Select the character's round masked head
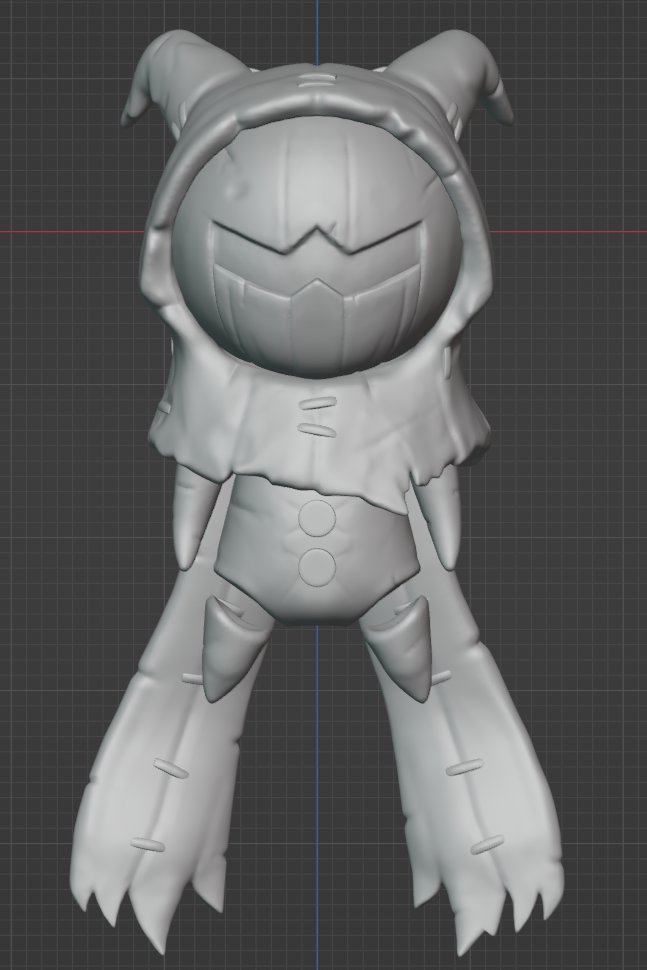Screen dimensions: 647x970 [317, 246]
